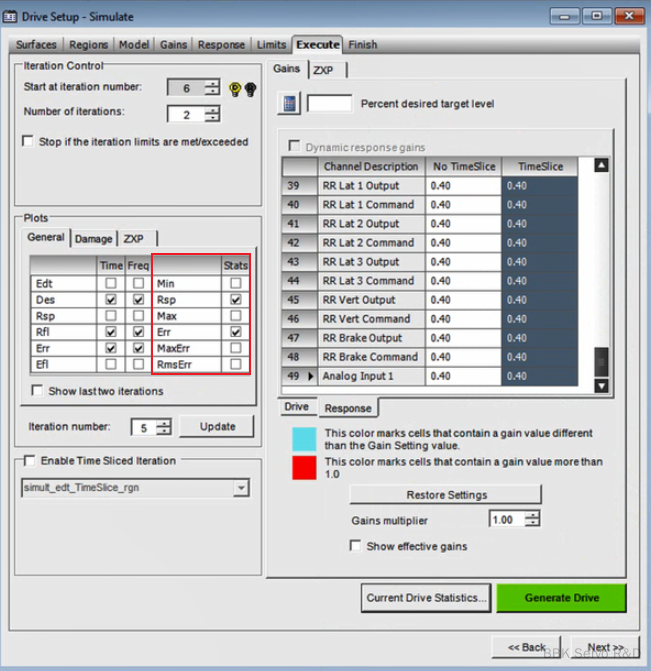Click in the Percent desired target level field

330,103
